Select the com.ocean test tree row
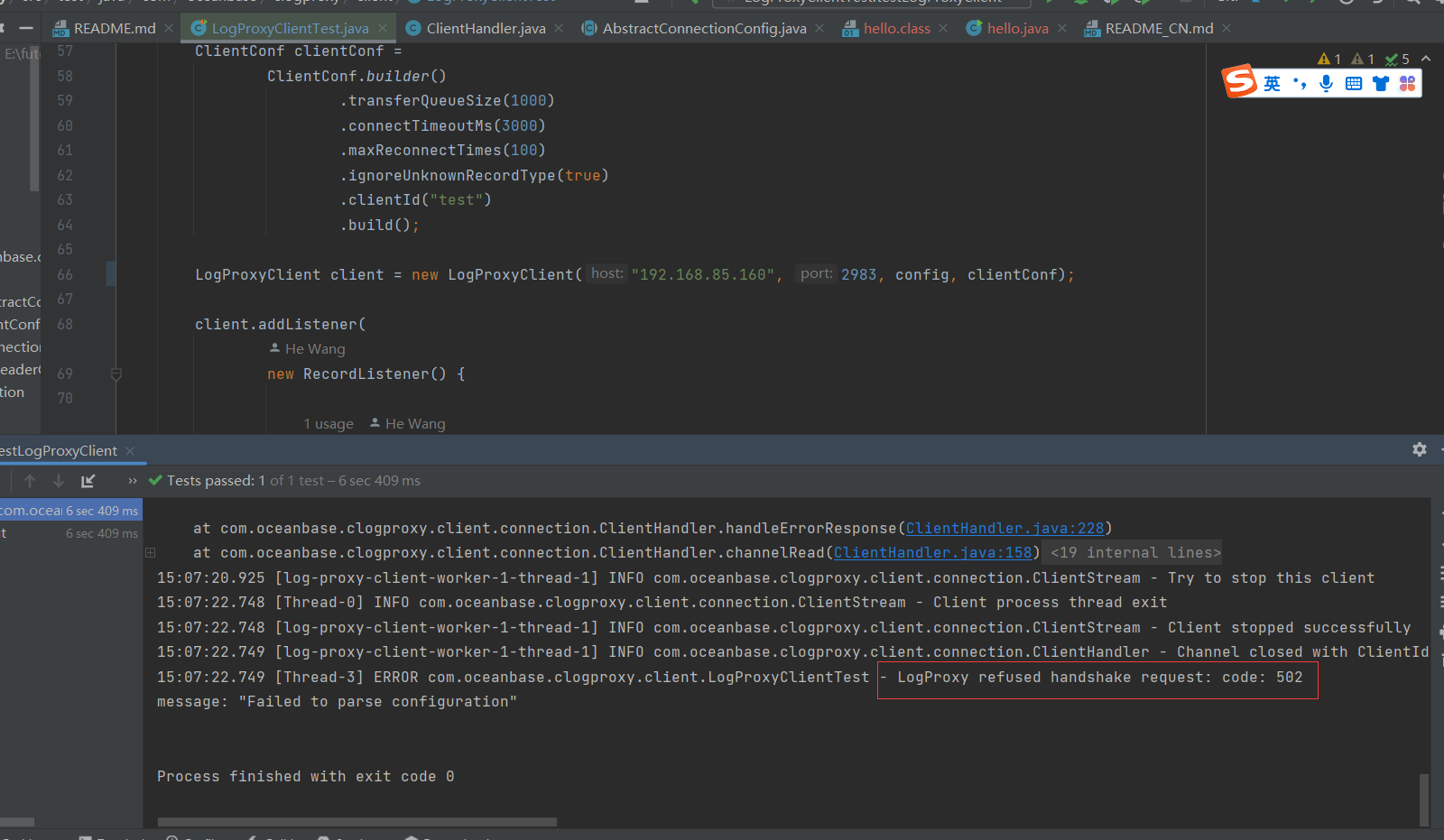Image resolution: width=1444 pixels, height=840 pixels. (x=71, y=511)
